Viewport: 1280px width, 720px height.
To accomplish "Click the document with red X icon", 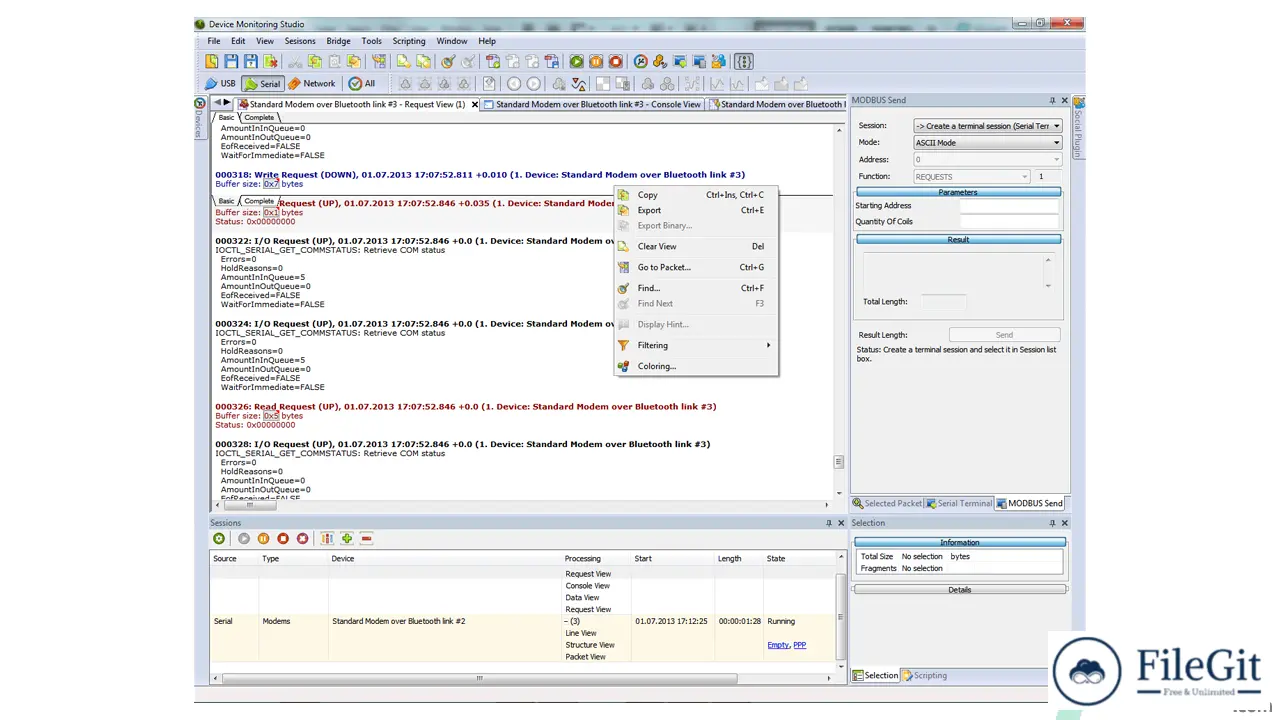I will click(x=270, y=61).
